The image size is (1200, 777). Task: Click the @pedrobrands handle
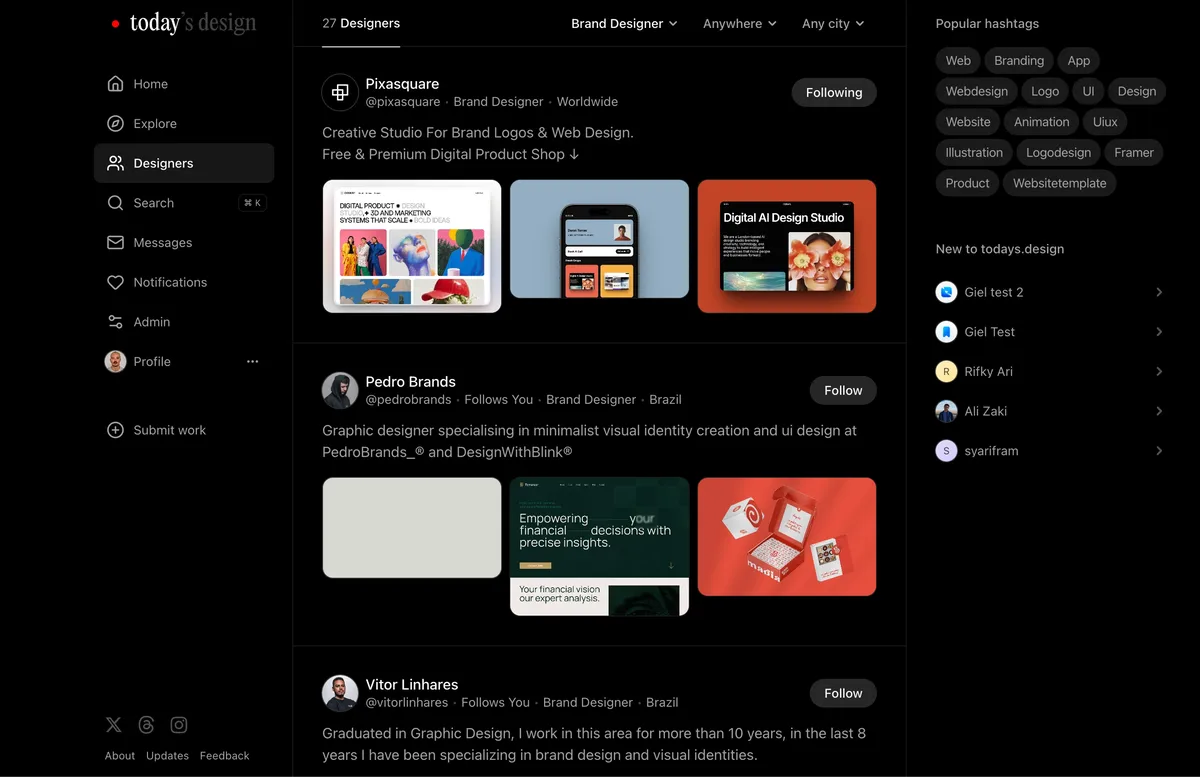point(409,400)
